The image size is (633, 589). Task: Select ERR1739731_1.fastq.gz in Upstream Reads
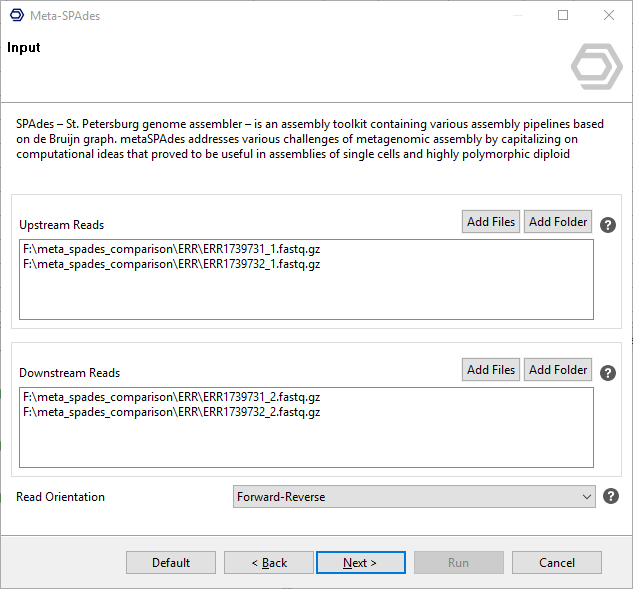(x=171, y=250)
